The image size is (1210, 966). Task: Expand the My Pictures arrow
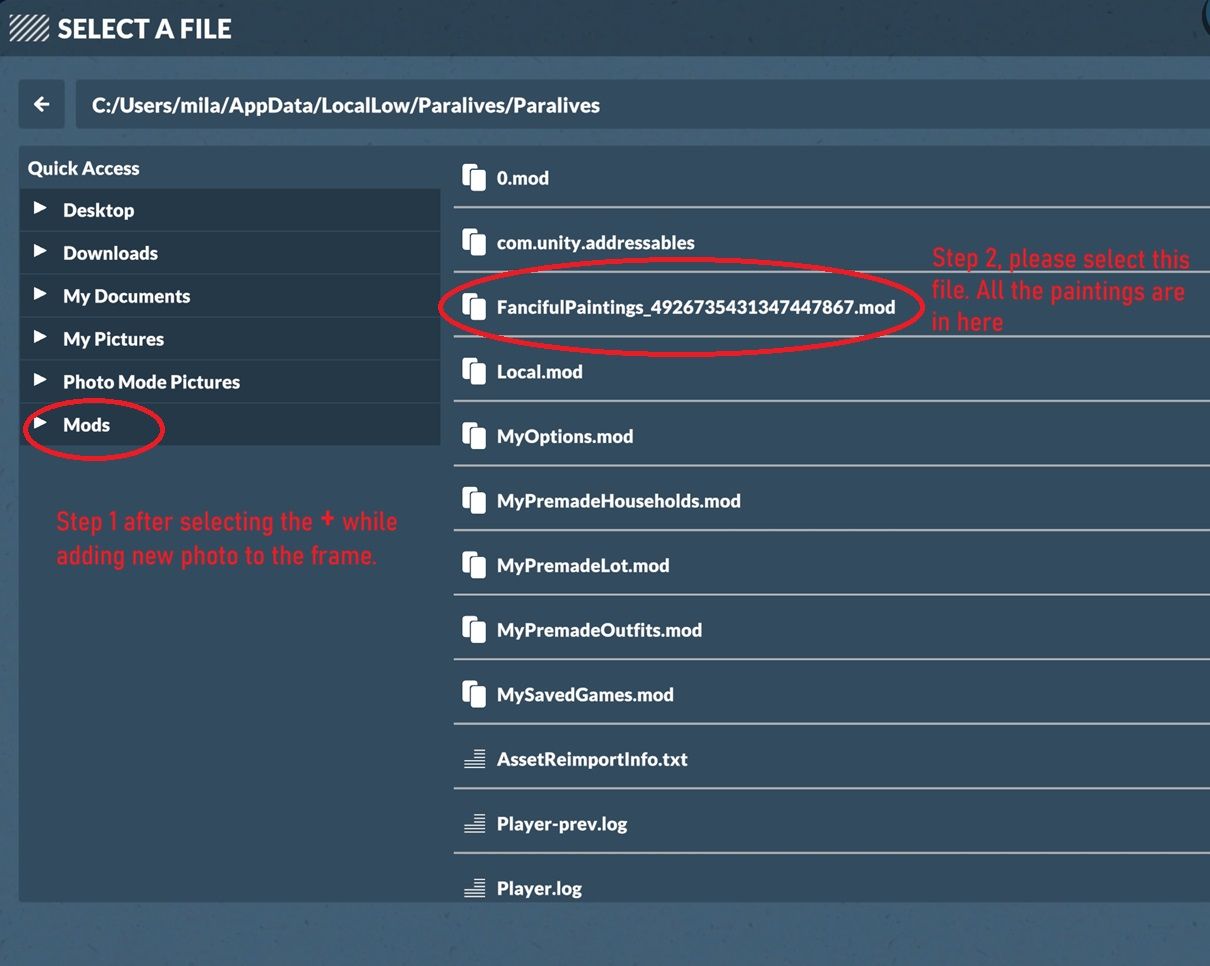point(40,337)
